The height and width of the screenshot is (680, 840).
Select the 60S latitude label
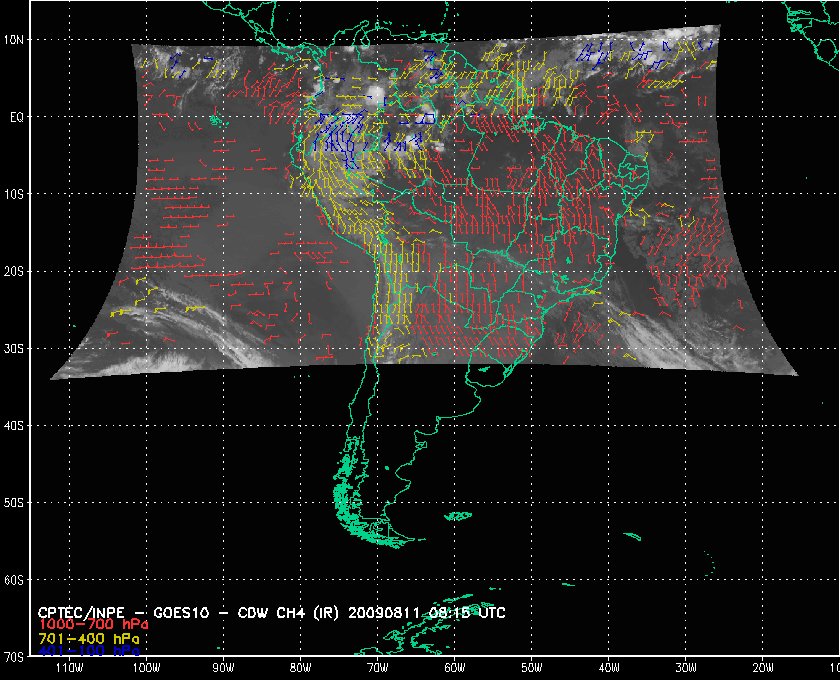(13, 580)
